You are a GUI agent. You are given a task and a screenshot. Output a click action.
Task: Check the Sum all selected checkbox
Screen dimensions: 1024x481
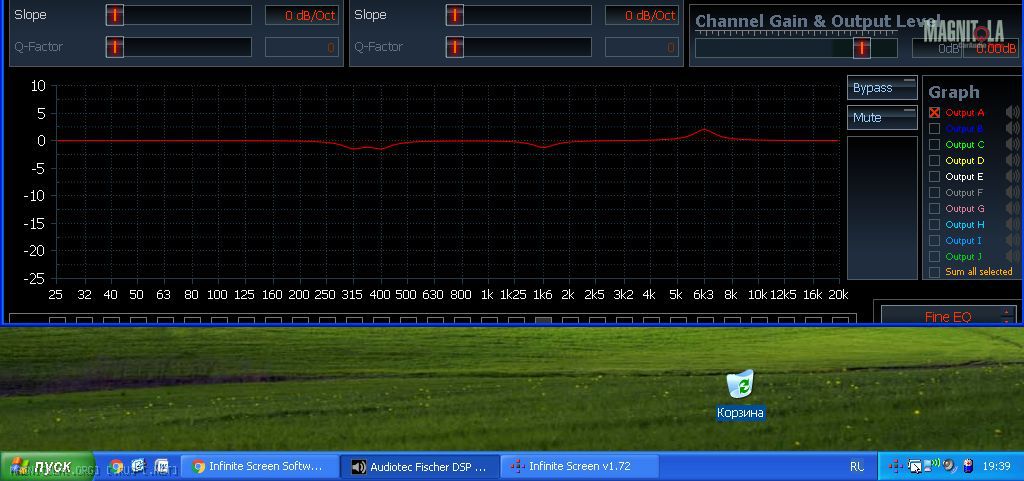[x=935, y=272]
